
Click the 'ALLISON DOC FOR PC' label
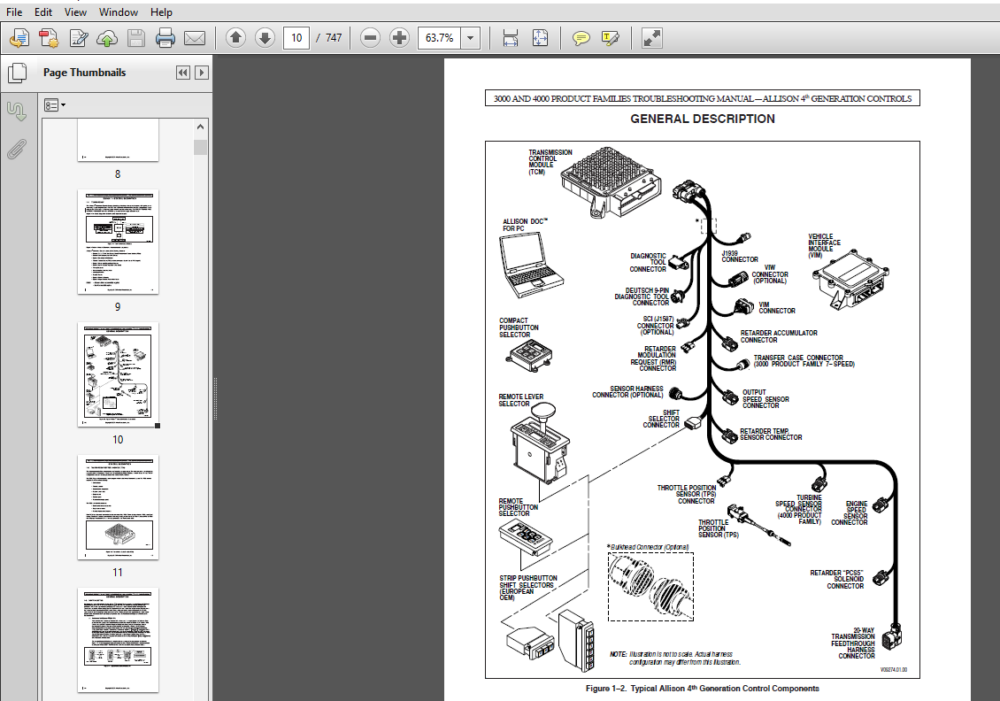pos(525,225)
